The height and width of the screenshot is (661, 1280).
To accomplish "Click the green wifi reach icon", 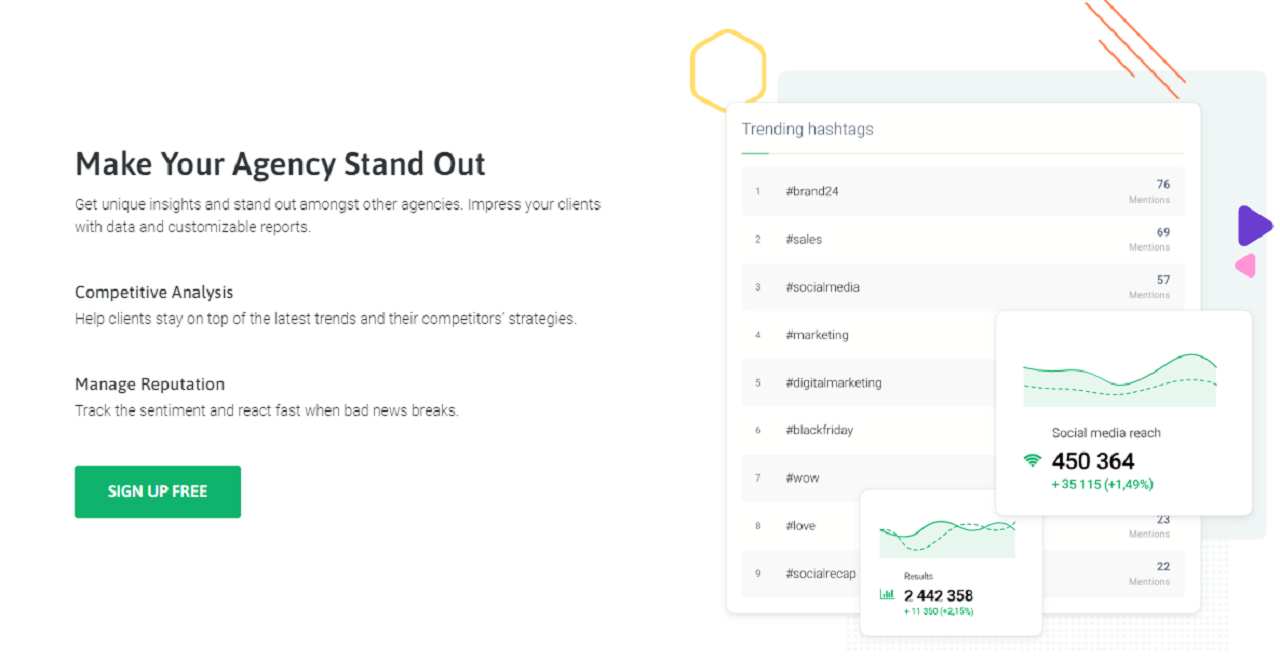I will pos(1032,461).
